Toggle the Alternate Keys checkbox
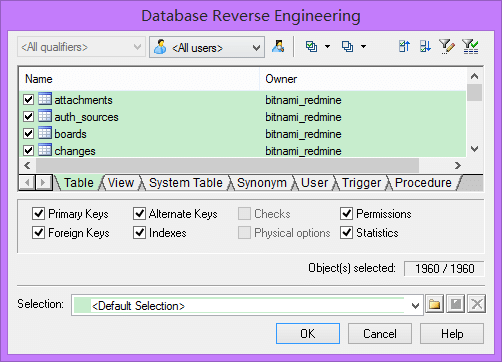Image resolution: width=502 pixels, height=362 pixels. pos(139,214)
